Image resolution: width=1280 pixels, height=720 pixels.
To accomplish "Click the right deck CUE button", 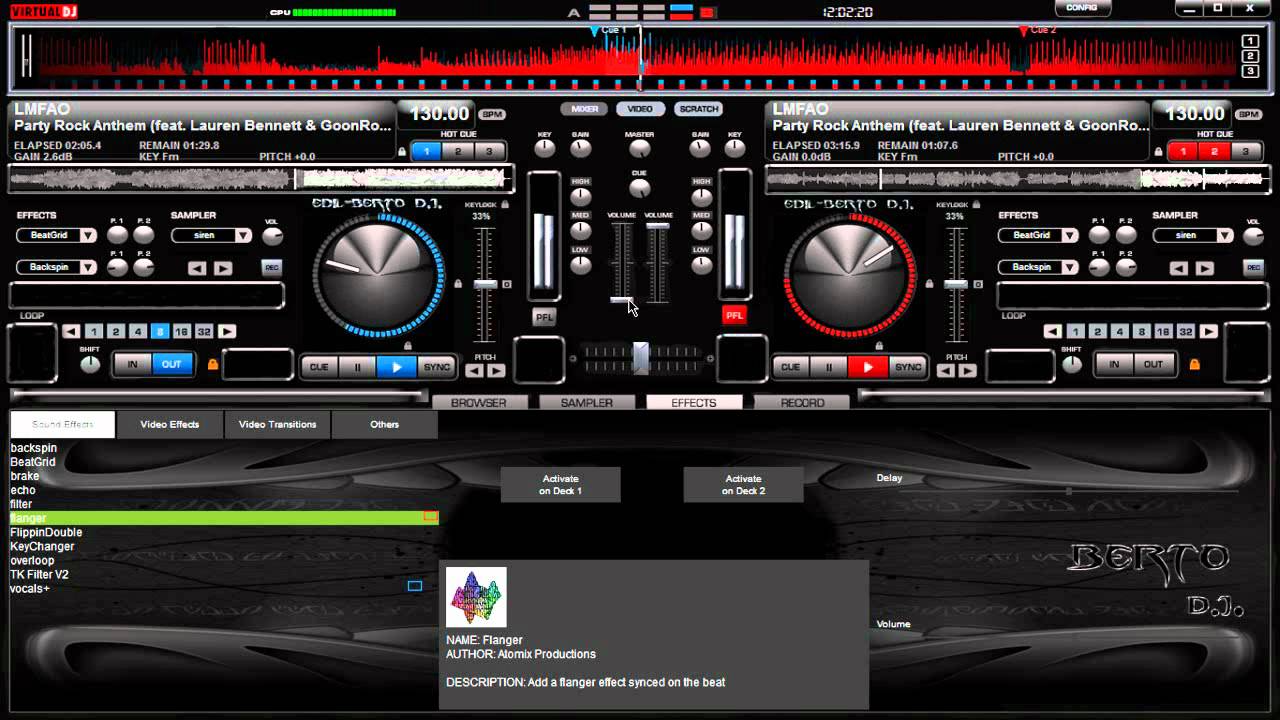I will 790,367.
